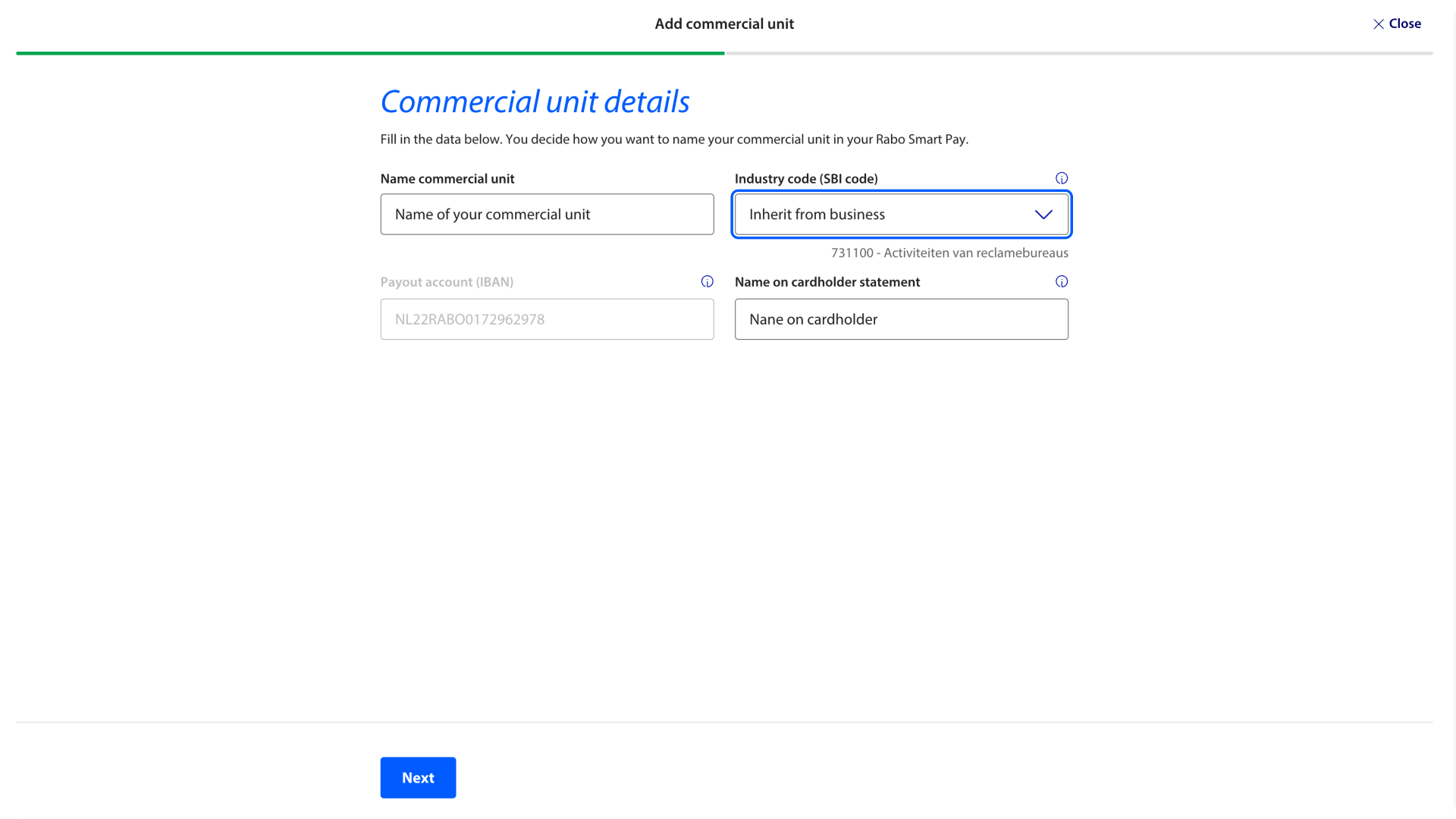Click the Commercial unit details heading

click(534, 102)
